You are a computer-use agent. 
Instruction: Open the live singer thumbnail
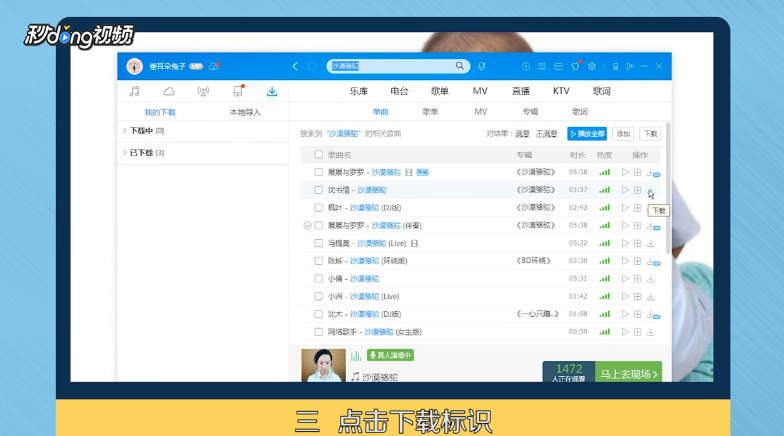pyautogui.click(x=324, y=366)
